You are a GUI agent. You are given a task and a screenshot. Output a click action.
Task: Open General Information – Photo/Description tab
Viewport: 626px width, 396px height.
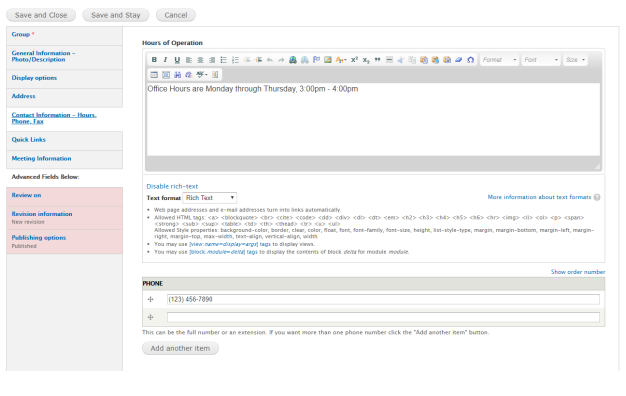64,56
